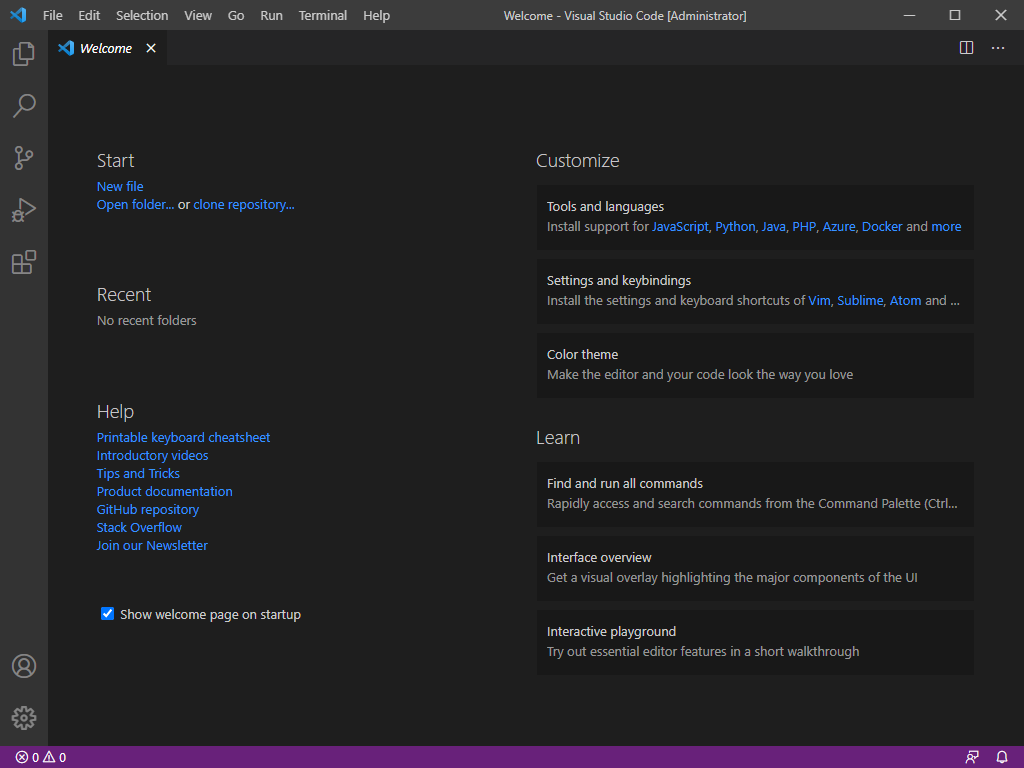Open the Explorer sidebar icon
This screenshot has height=768, width=1024.
(22, 54)
